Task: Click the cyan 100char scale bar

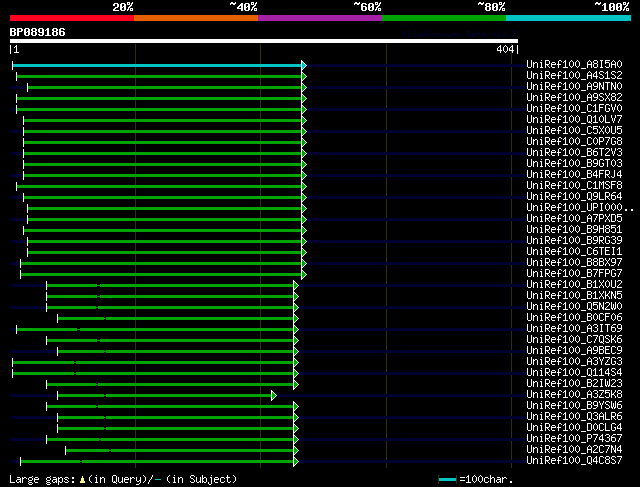Action: tap(447, 479)
